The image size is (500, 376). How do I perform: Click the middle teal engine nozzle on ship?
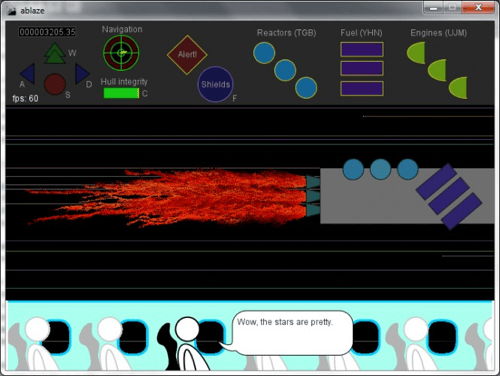pyautogui.click(x=313, y=196)
